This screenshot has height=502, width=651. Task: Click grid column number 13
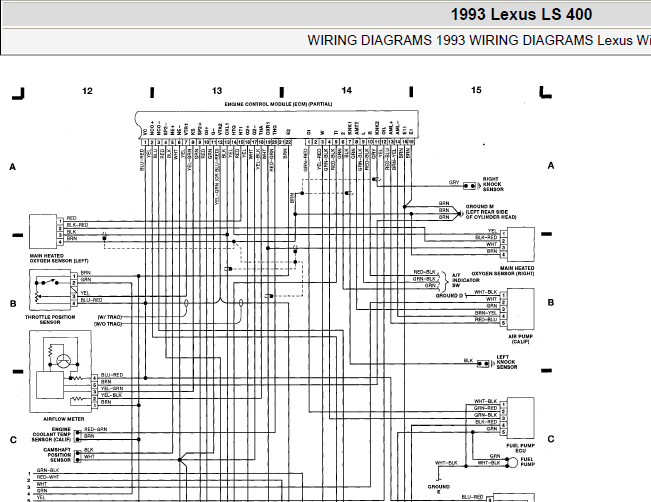[x=217, y=91]
